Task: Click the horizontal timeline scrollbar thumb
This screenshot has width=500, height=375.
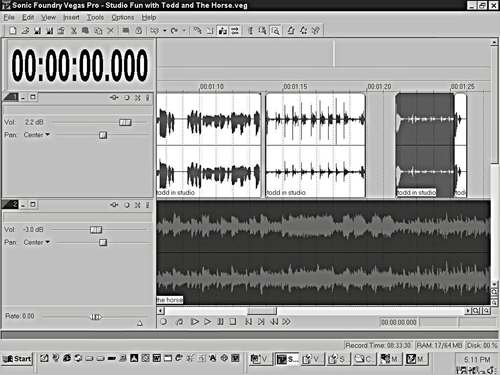Action: pos(262,311)
